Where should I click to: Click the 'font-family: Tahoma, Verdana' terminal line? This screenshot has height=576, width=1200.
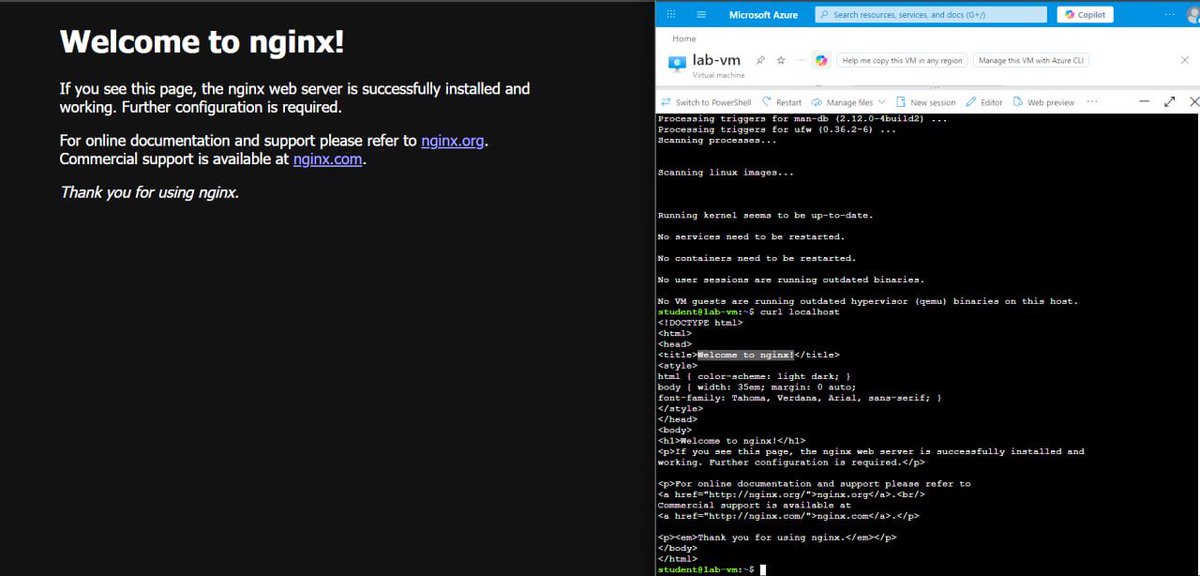[x=799, y=398]
